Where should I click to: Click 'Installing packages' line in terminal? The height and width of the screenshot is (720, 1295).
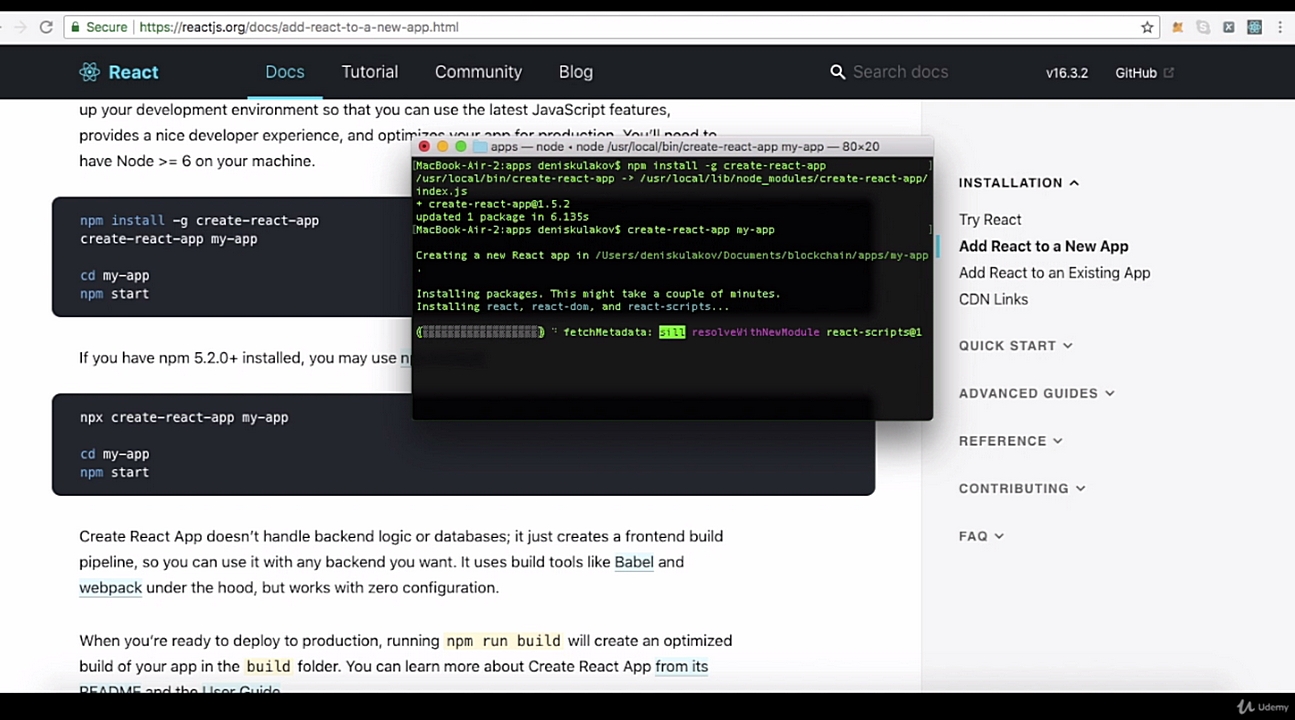click(598, 294)
